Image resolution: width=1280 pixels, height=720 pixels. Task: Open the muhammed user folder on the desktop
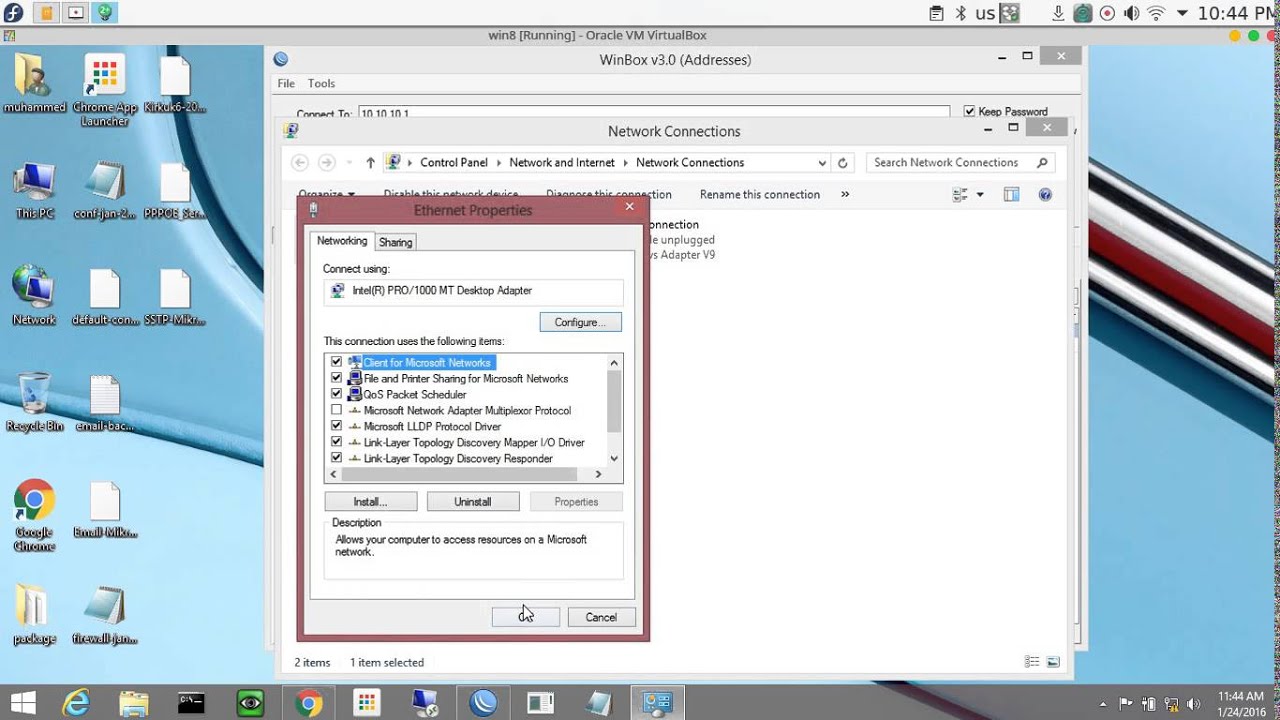[34, 83]
